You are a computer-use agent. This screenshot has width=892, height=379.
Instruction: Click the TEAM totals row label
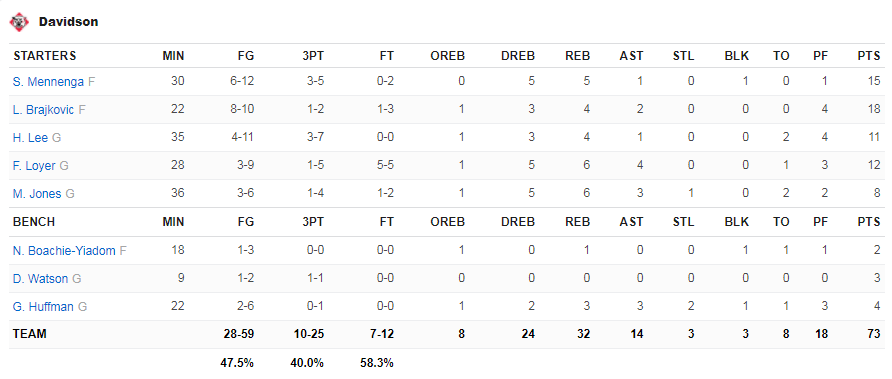point(30,334)
